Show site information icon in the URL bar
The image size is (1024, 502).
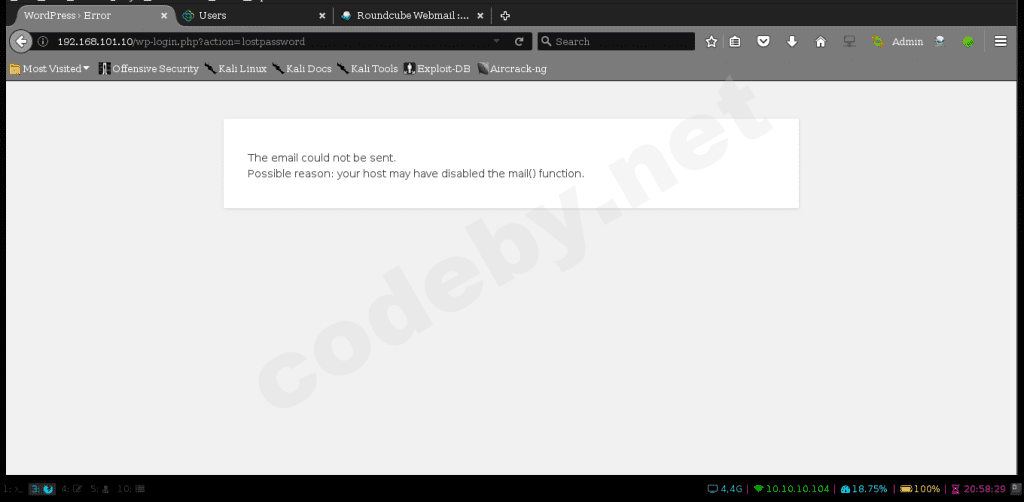42,42
